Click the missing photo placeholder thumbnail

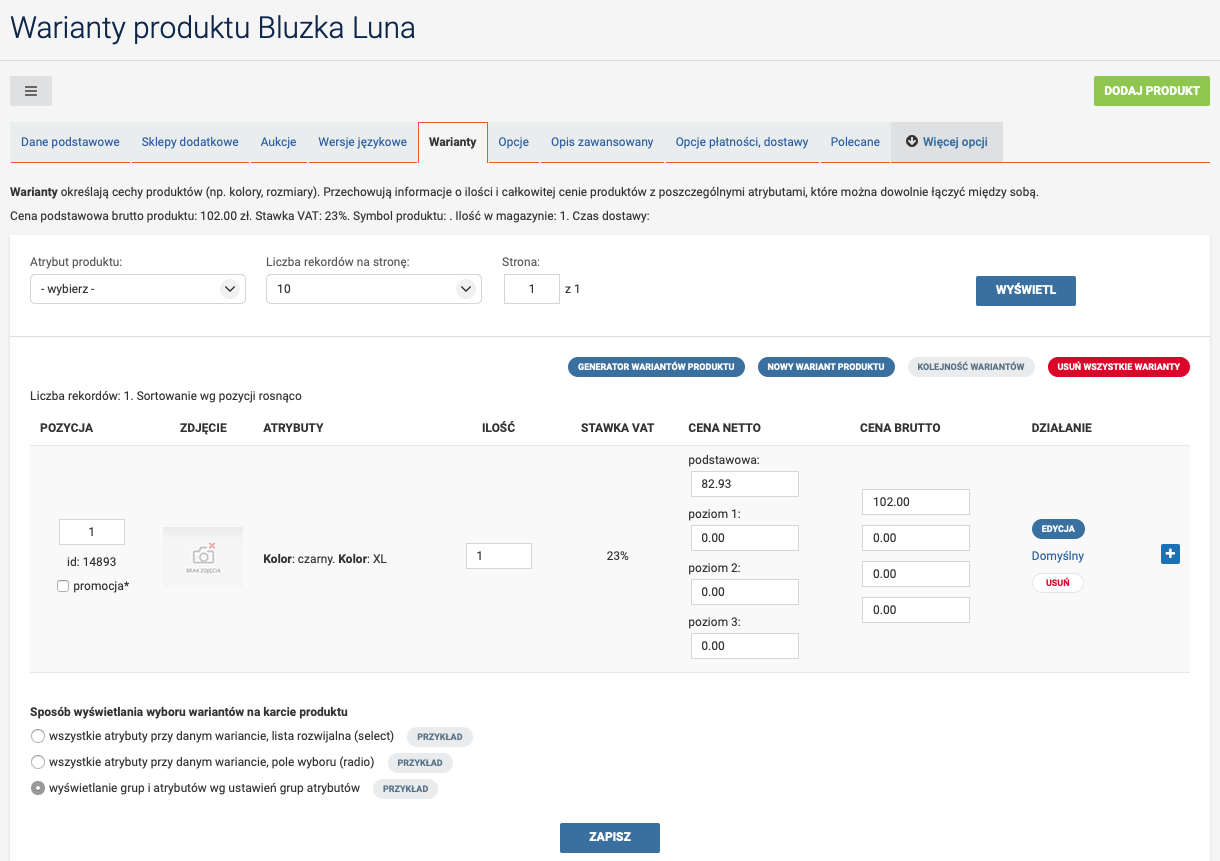coord(203,556)
